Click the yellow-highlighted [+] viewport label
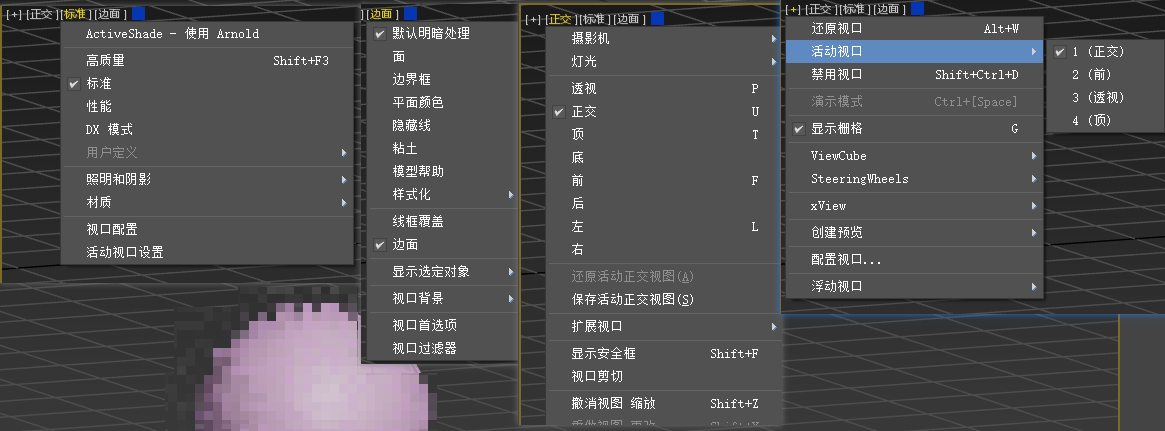Image resolution: width=1165 pixels, height=431 pixels. (x=794, y=9)
